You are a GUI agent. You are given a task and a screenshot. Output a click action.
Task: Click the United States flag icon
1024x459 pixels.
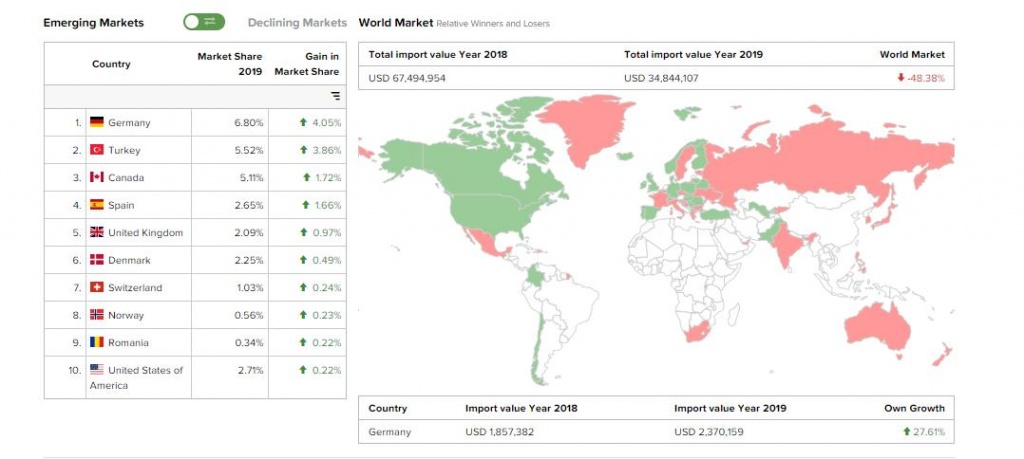pos(97,369)
